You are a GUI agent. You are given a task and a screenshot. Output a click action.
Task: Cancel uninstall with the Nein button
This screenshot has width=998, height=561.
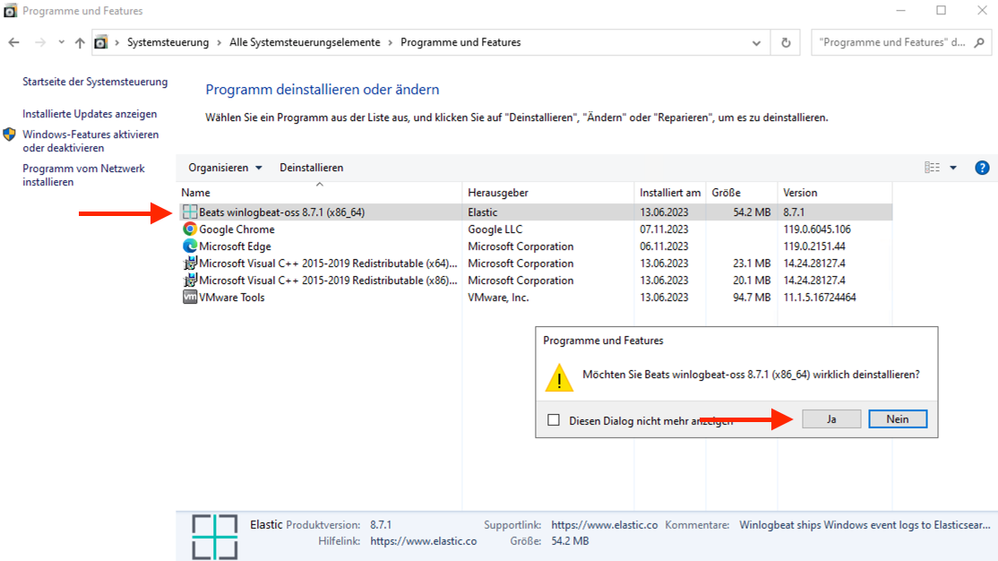coord(897,419)
